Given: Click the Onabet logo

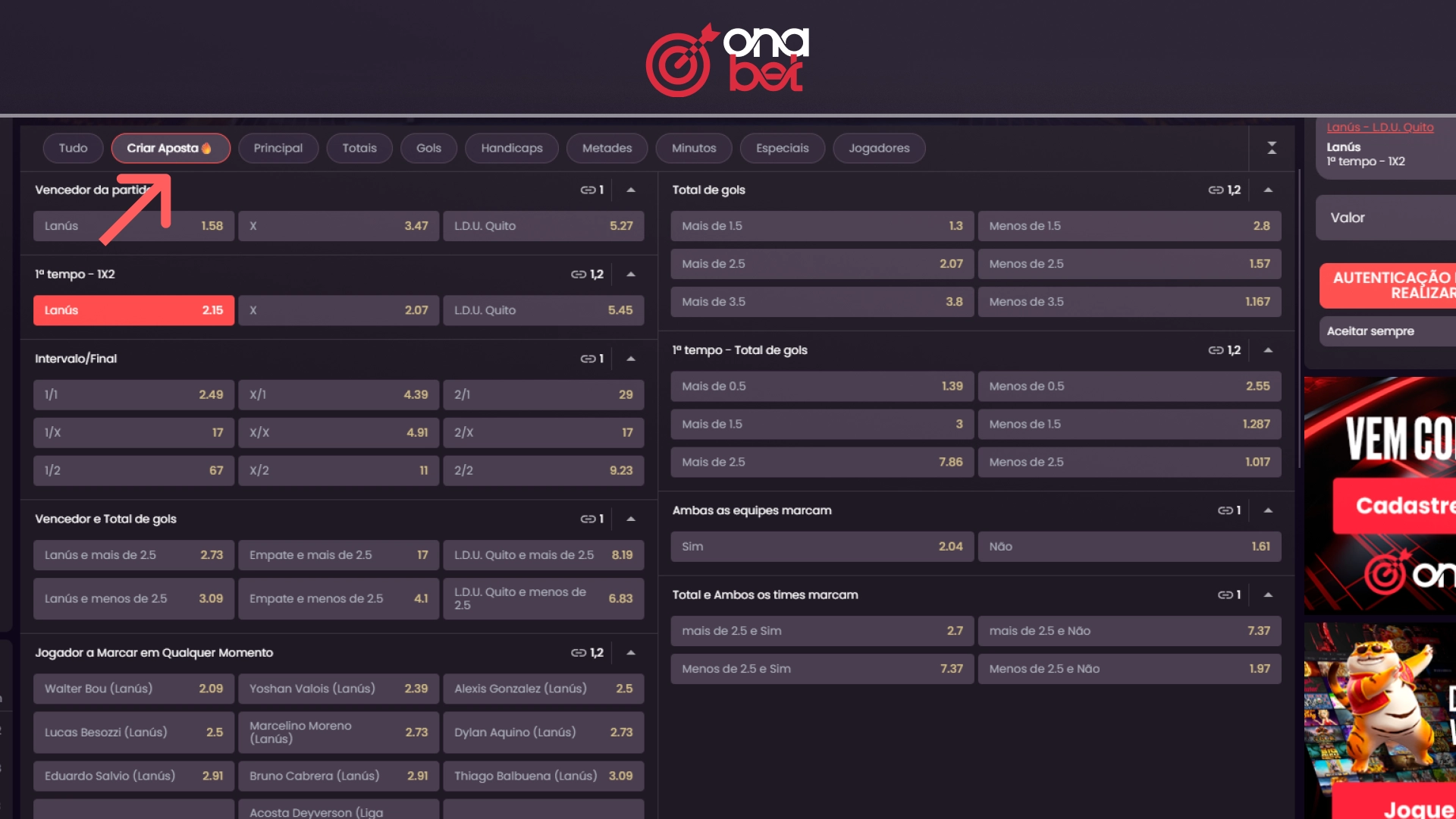Looking at the screenshot, I should (x=727, y=59).
